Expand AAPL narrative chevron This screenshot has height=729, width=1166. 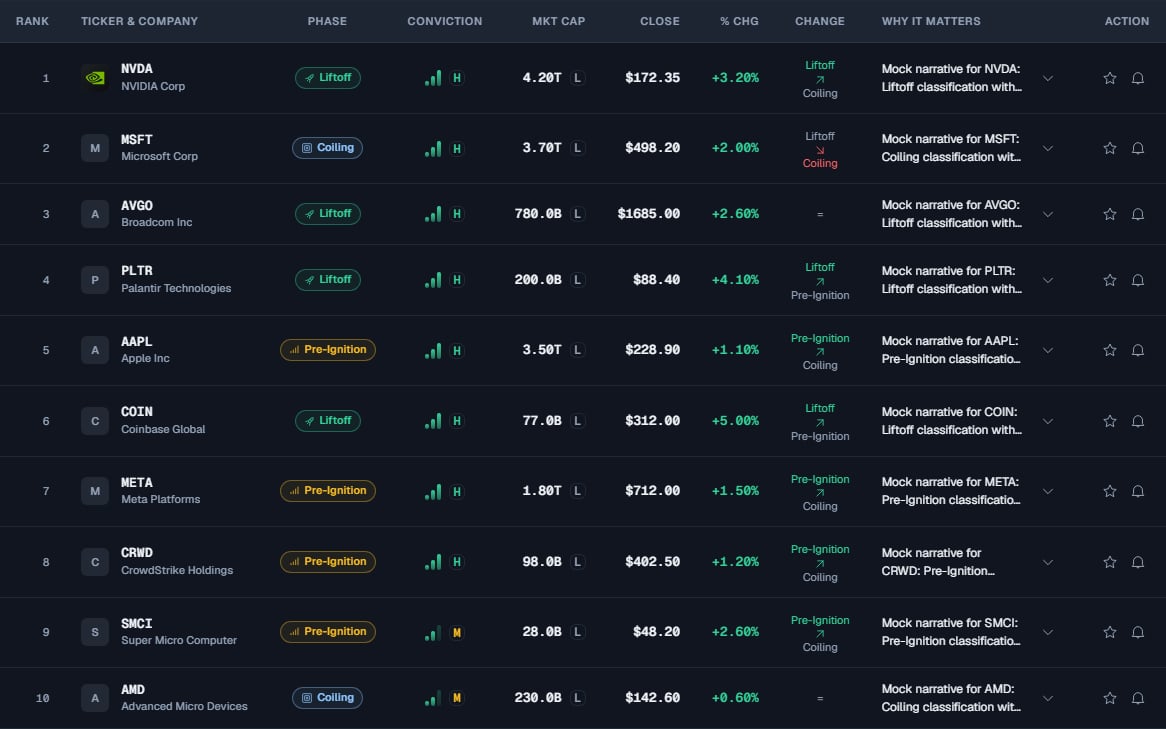point(1048,350)
